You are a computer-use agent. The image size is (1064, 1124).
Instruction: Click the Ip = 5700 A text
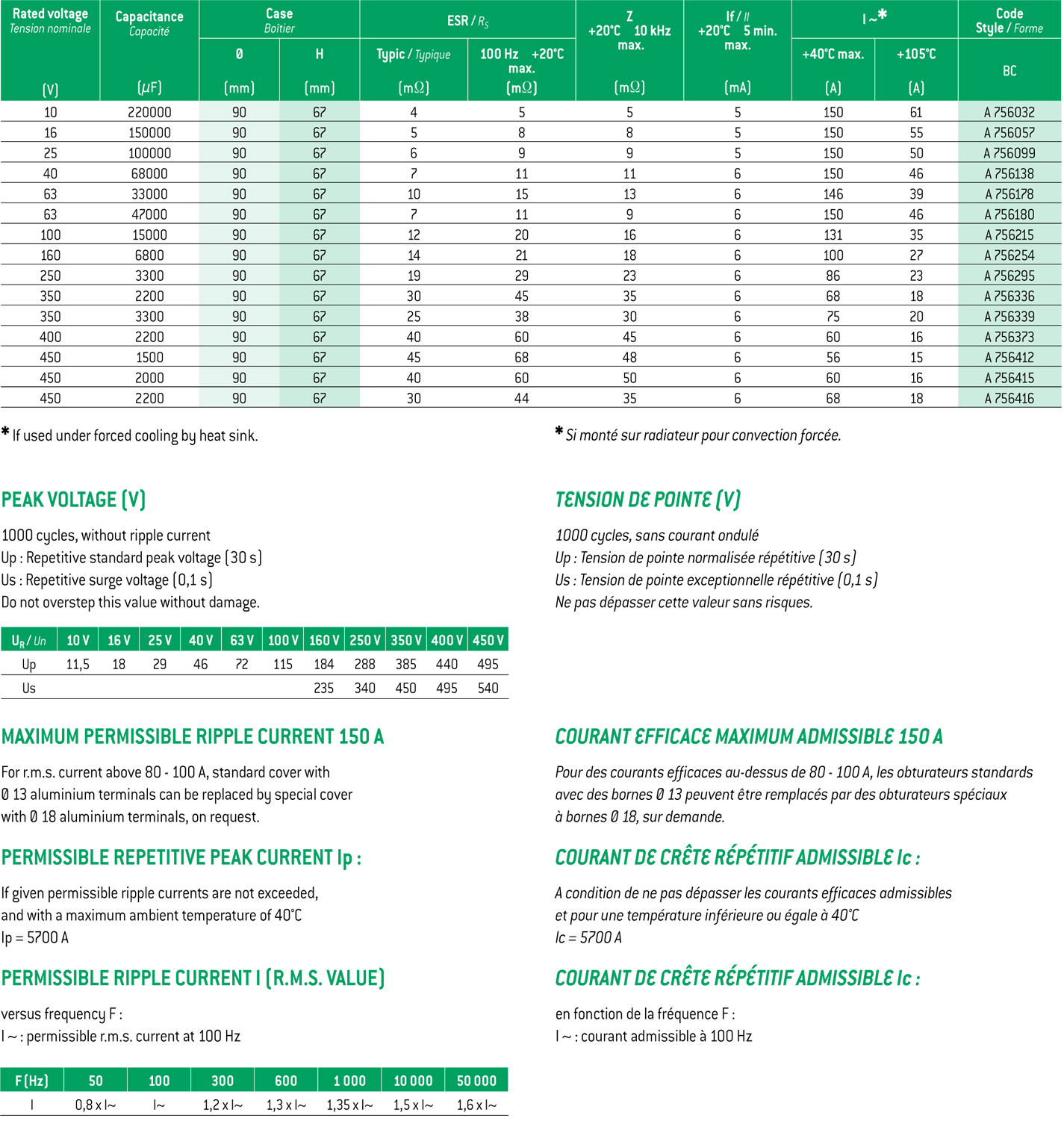35,937
